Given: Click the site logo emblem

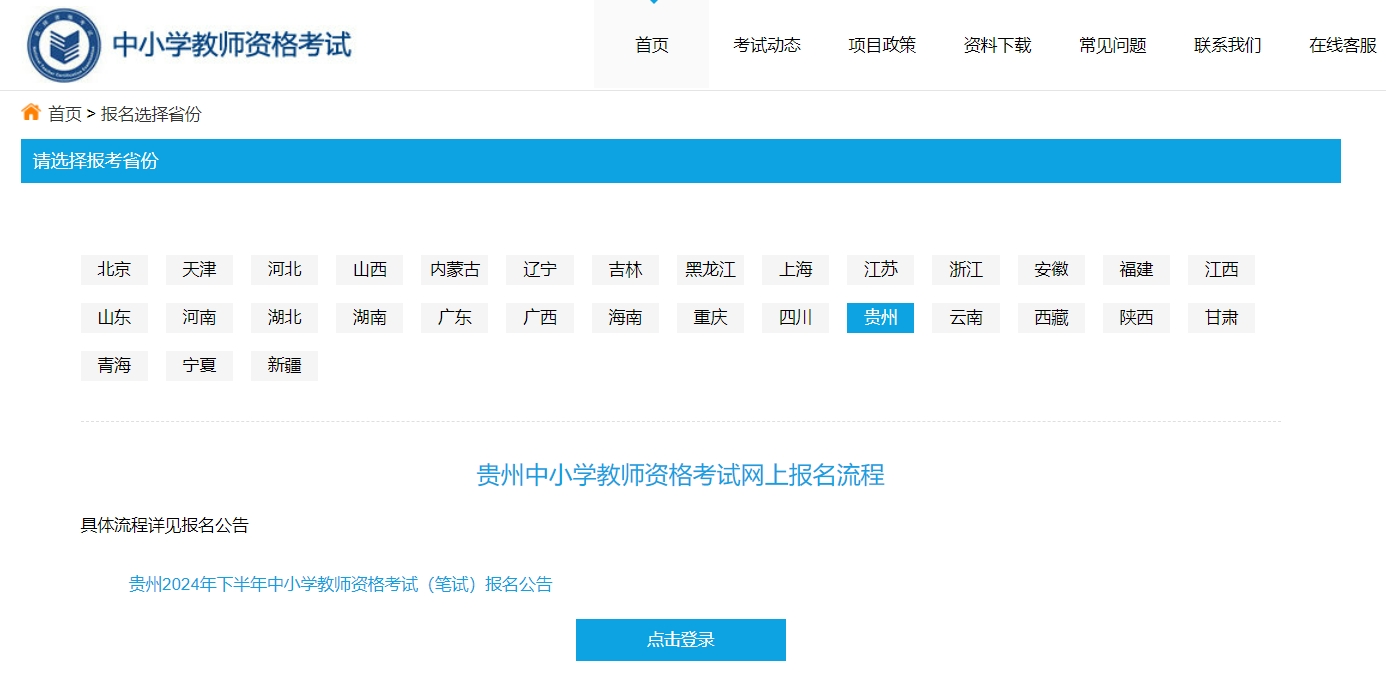Looking at the screenshot, I should 63,45.
